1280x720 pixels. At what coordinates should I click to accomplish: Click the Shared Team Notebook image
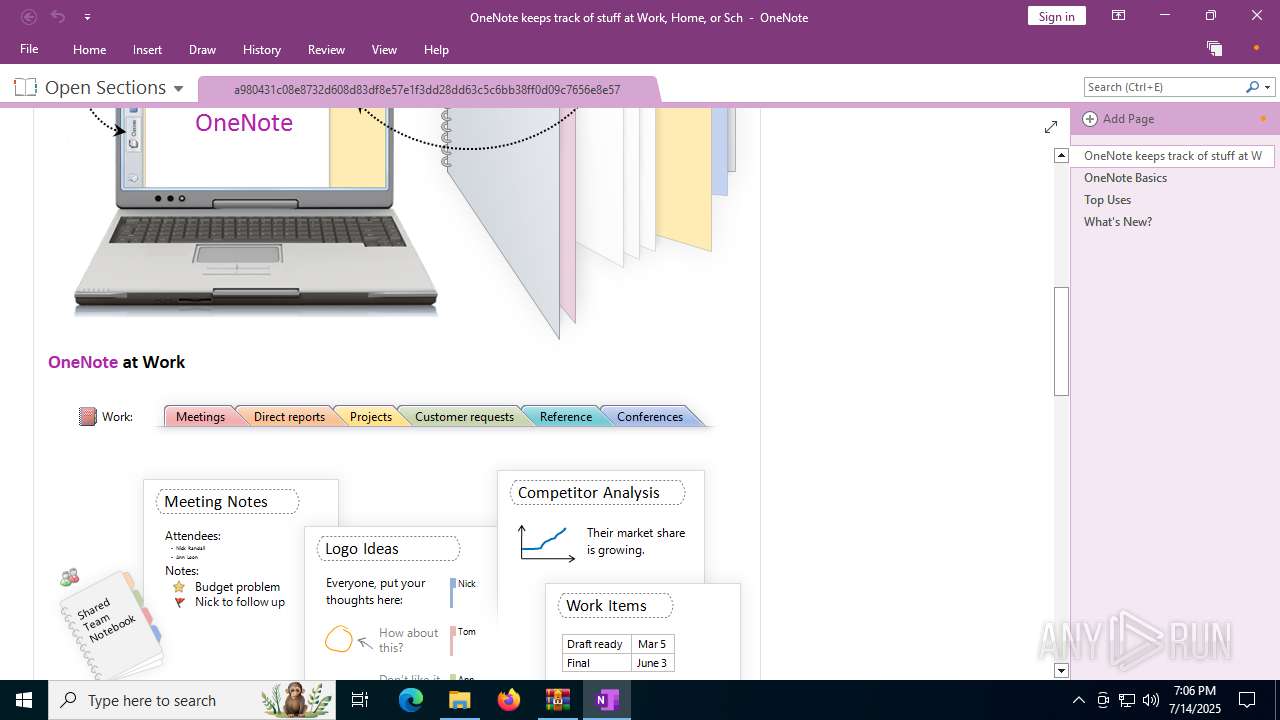[112, 625]
